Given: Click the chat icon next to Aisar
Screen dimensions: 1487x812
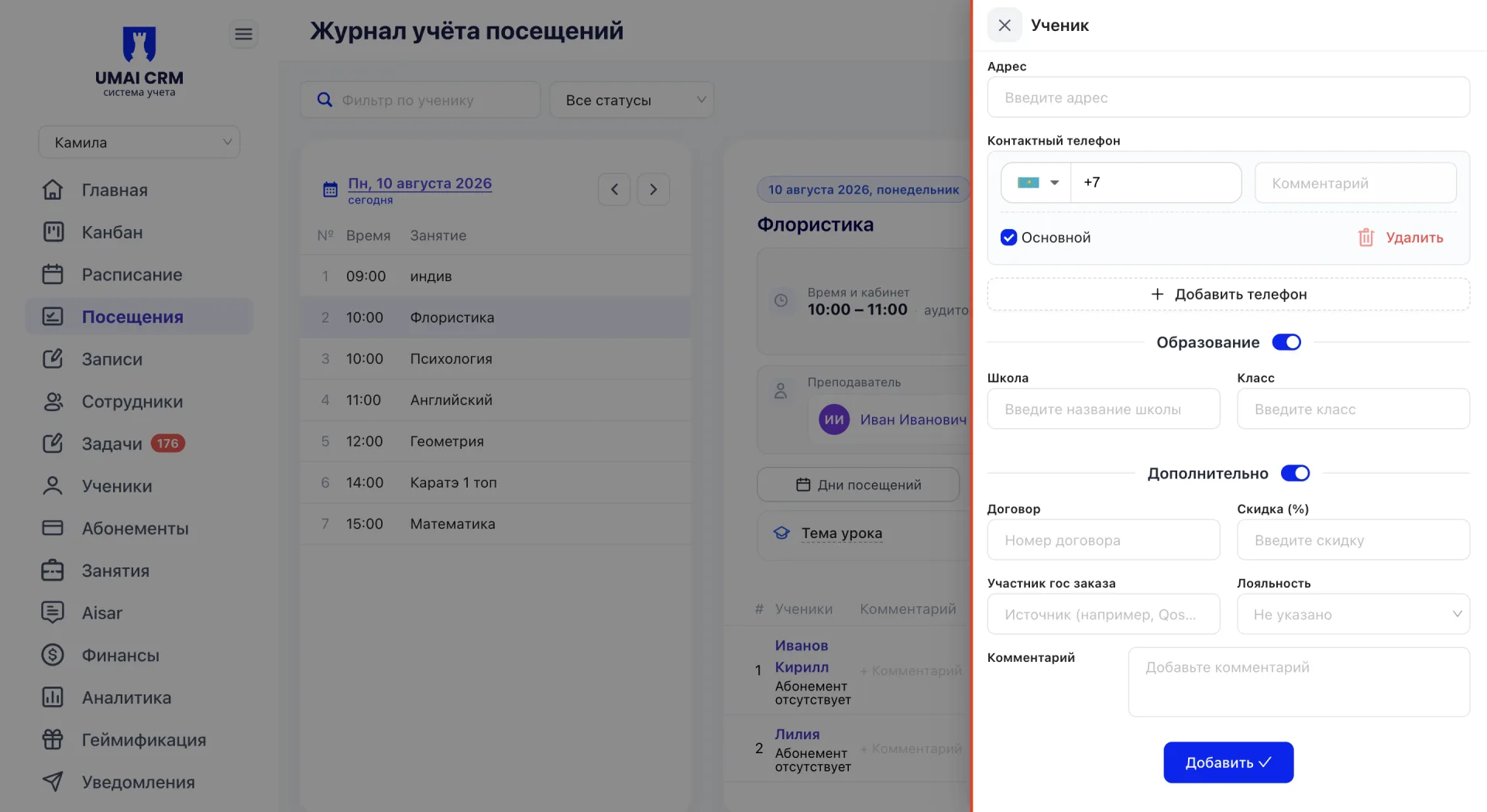Looking at the screenshot, I should pos(53,612).
